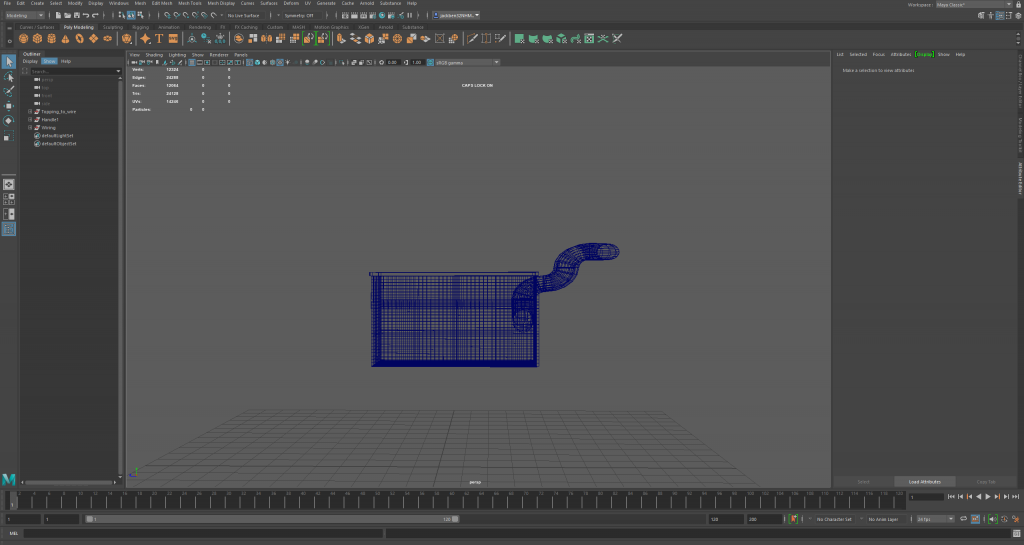Click the time range slider bar
This screenshot has width=1024, height=545.
coord(270,519)
